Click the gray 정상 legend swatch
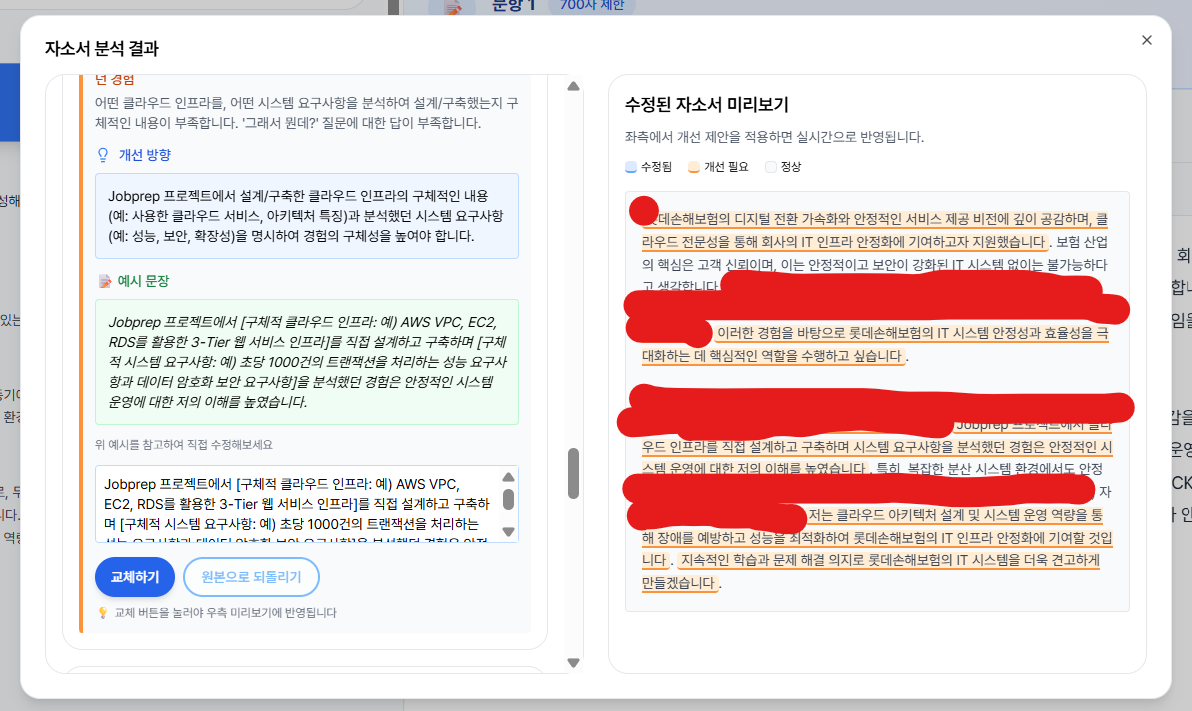 tap(771, 167)
